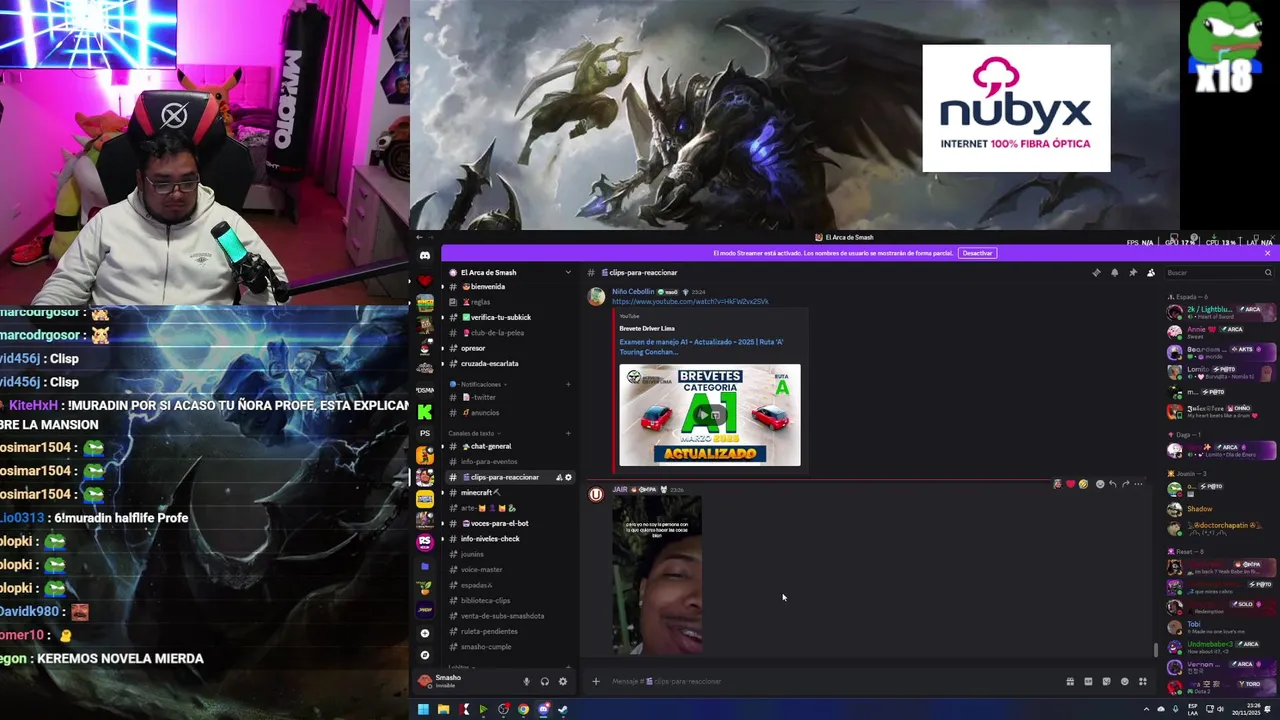Open server folder icon in server list
The width and height of the screenshot is (1280, 720).
coord(425,566)
